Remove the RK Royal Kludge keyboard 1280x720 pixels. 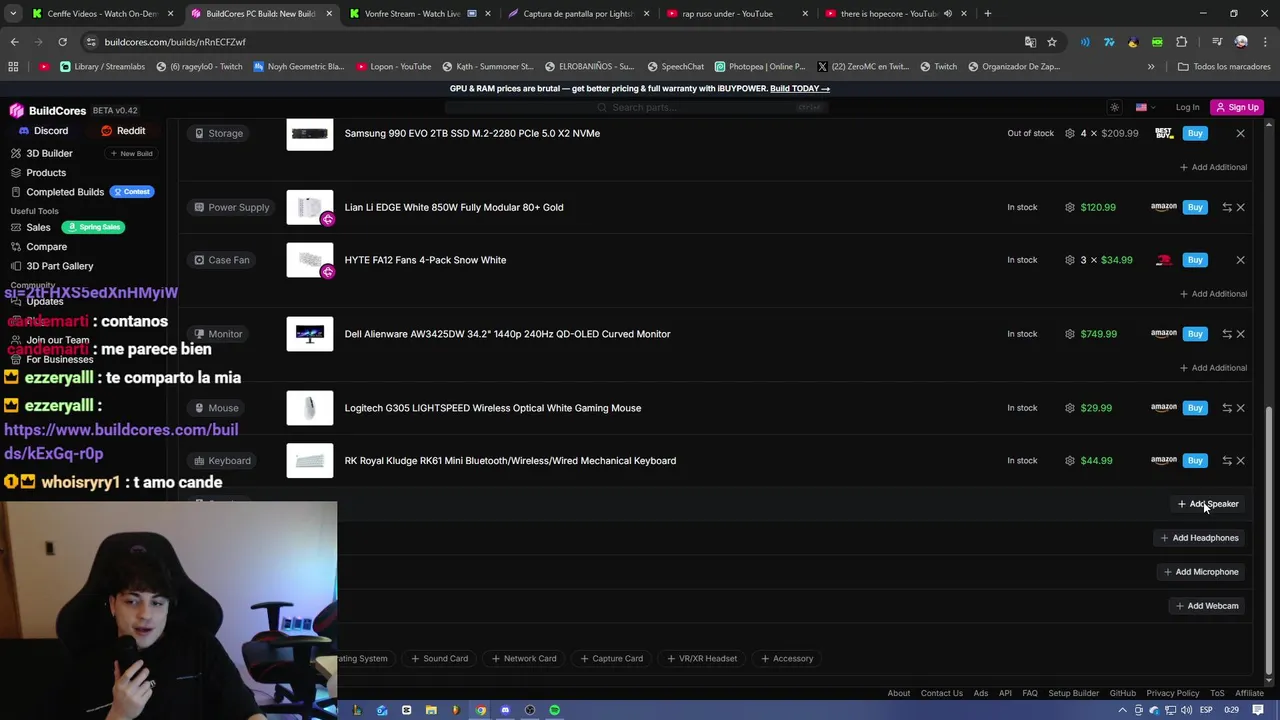click(x=1240, y=461)
